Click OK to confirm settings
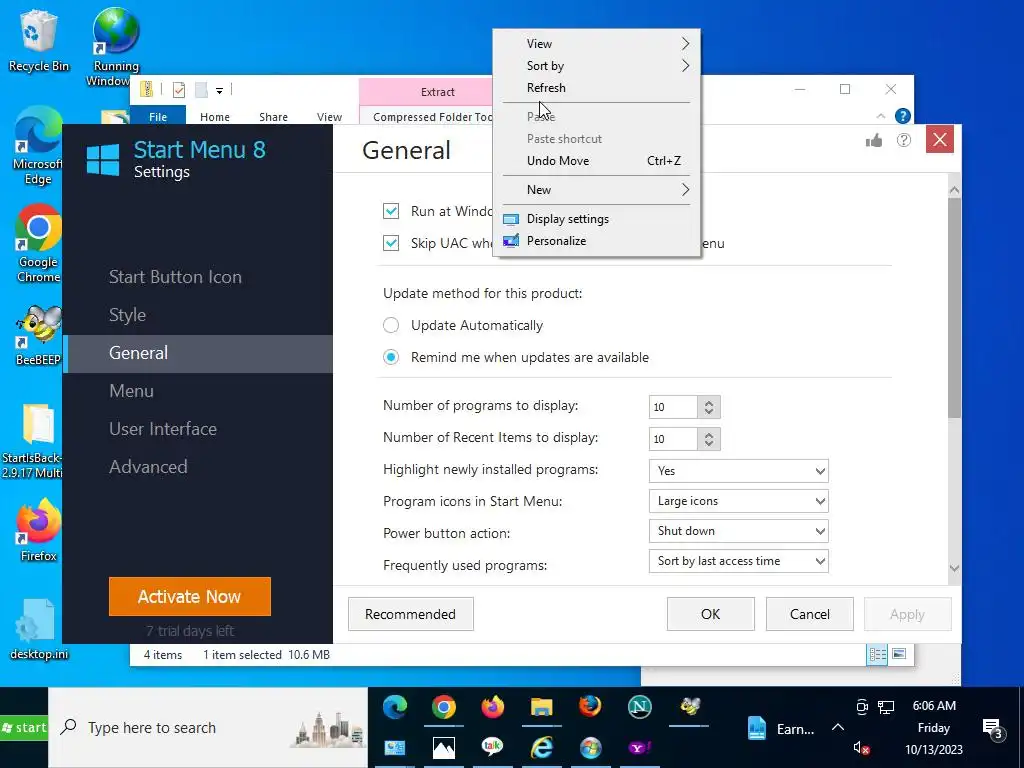Image resolution: width=1024 pixels, height=768 pixels. point(711,614)
